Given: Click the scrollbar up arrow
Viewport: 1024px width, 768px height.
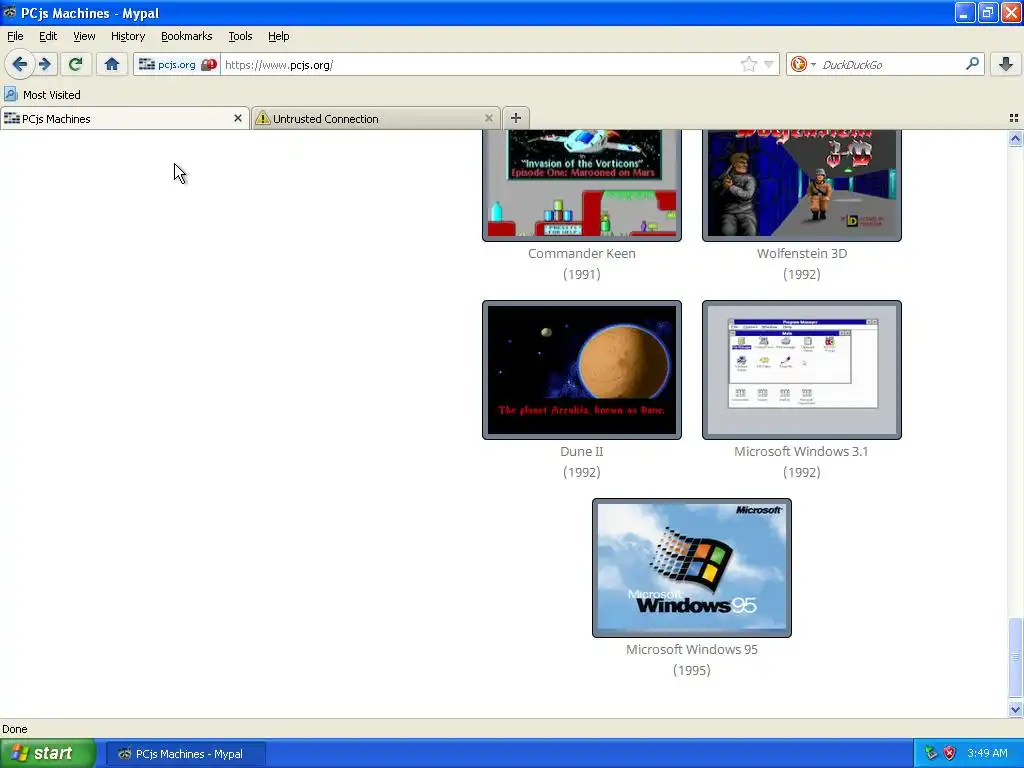Looking at the screenshot, I should point(1015,138).
